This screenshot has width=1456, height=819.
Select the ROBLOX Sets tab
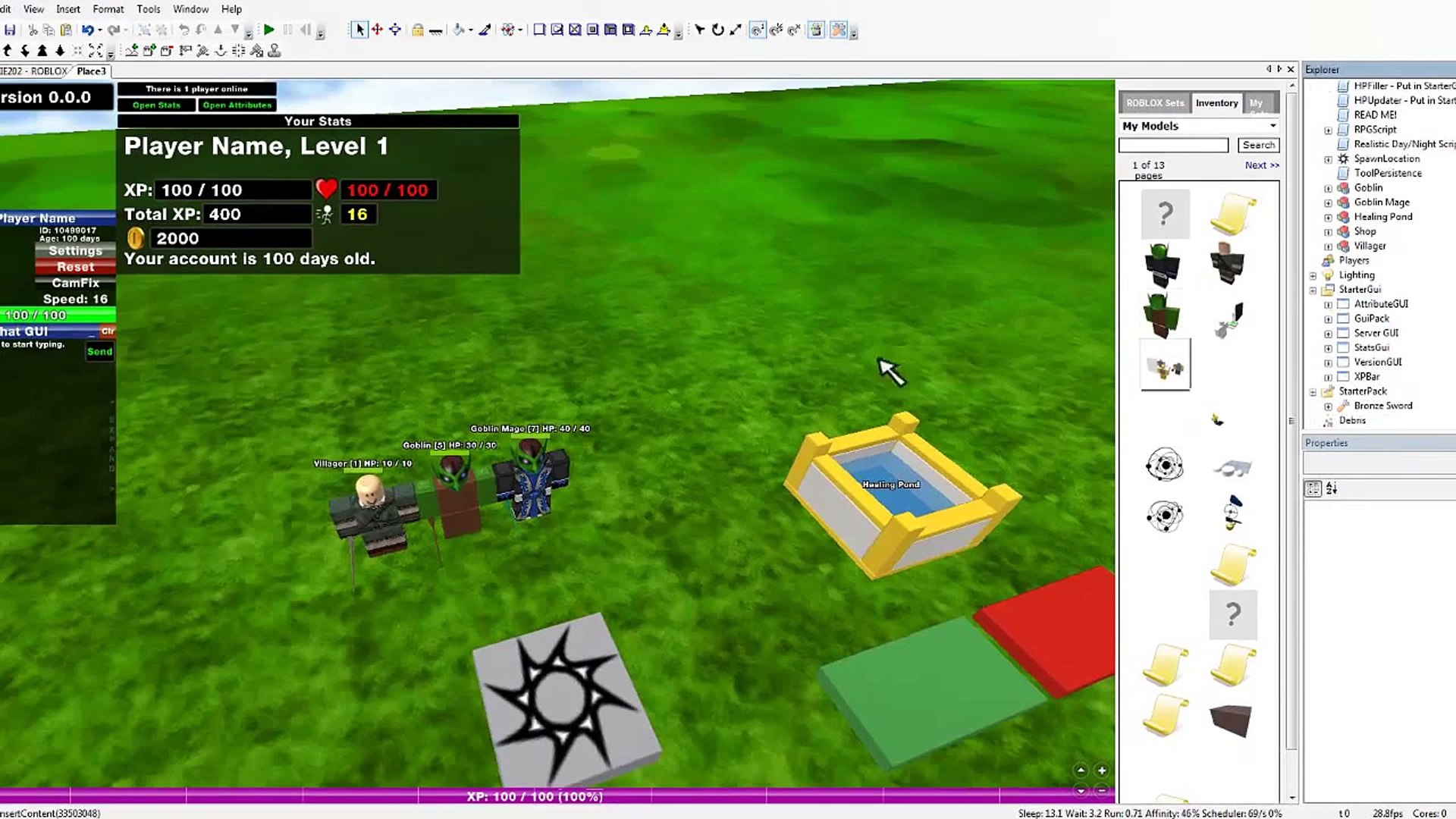1156,102
